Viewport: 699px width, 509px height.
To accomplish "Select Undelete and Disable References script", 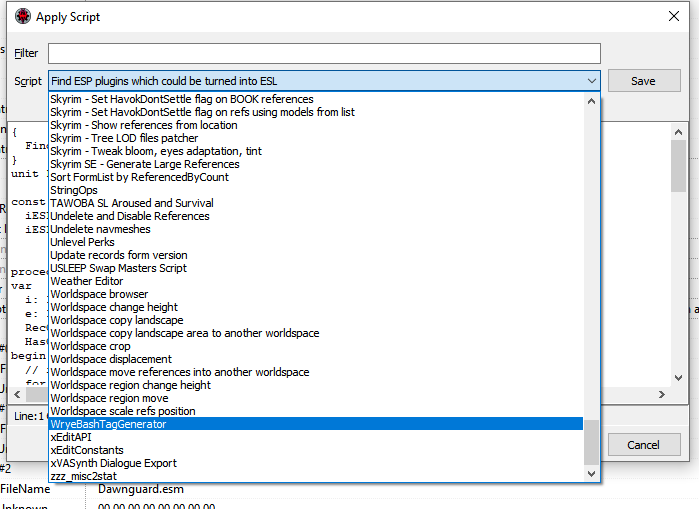I will 130,216.
